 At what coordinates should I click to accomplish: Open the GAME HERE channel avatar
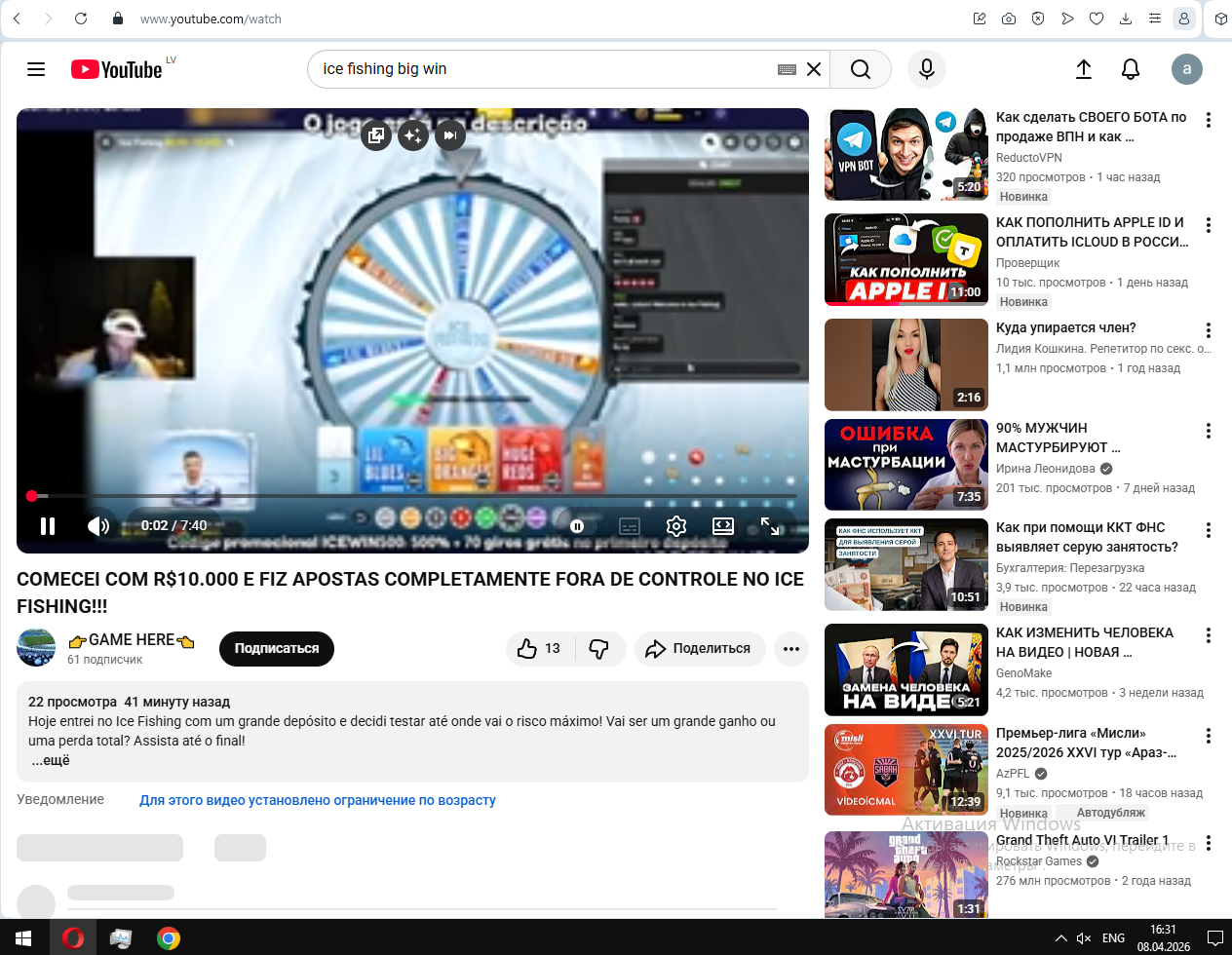click(36, 648)
